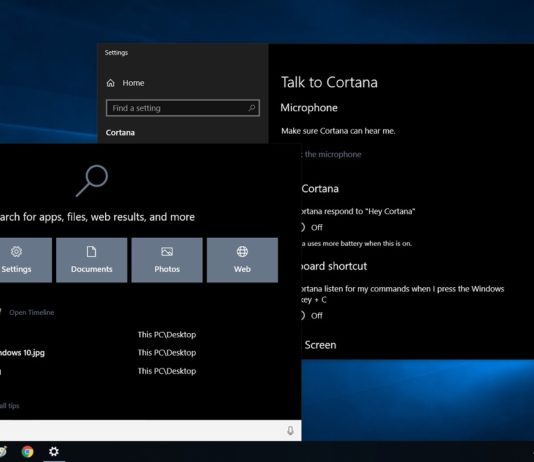Open Chrome from the taskbar
Viewport: 534px width, 462px height.
click(28, 451)
